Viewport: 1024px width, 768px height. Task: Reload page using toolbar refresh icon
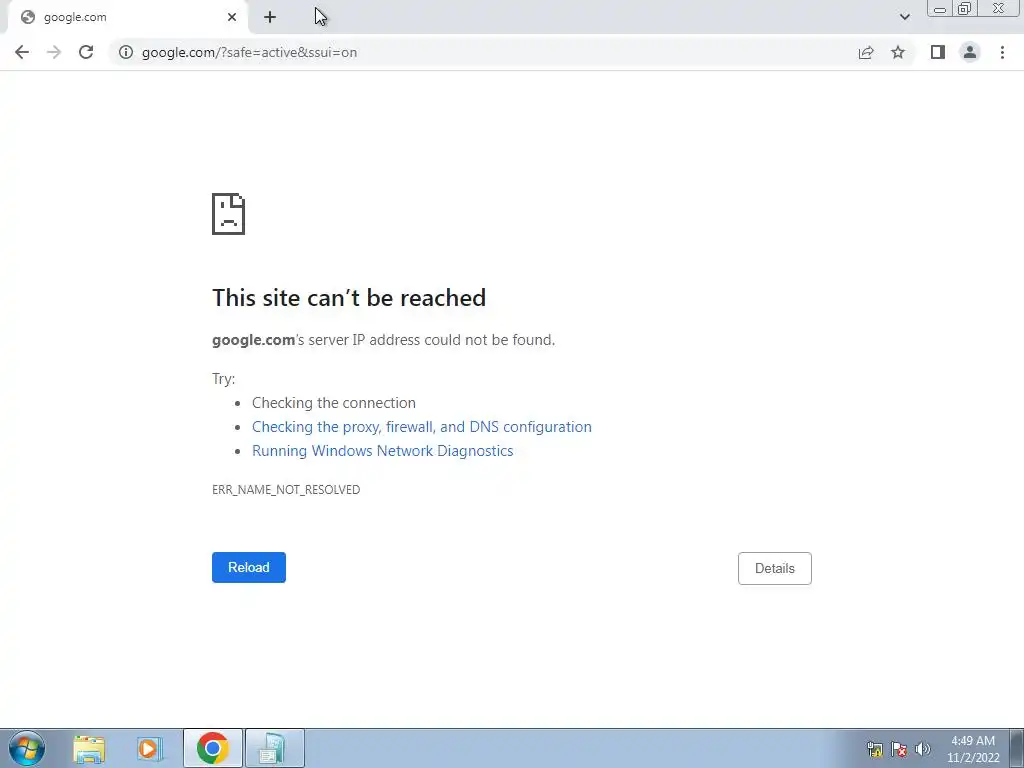86,52
